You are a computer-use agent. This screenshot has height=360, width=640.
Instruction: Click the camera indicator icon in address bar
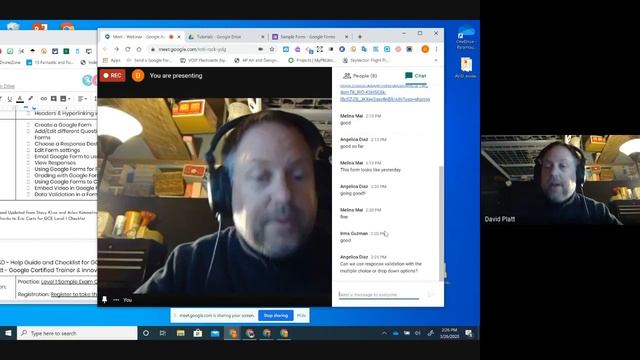coord(260,49)
